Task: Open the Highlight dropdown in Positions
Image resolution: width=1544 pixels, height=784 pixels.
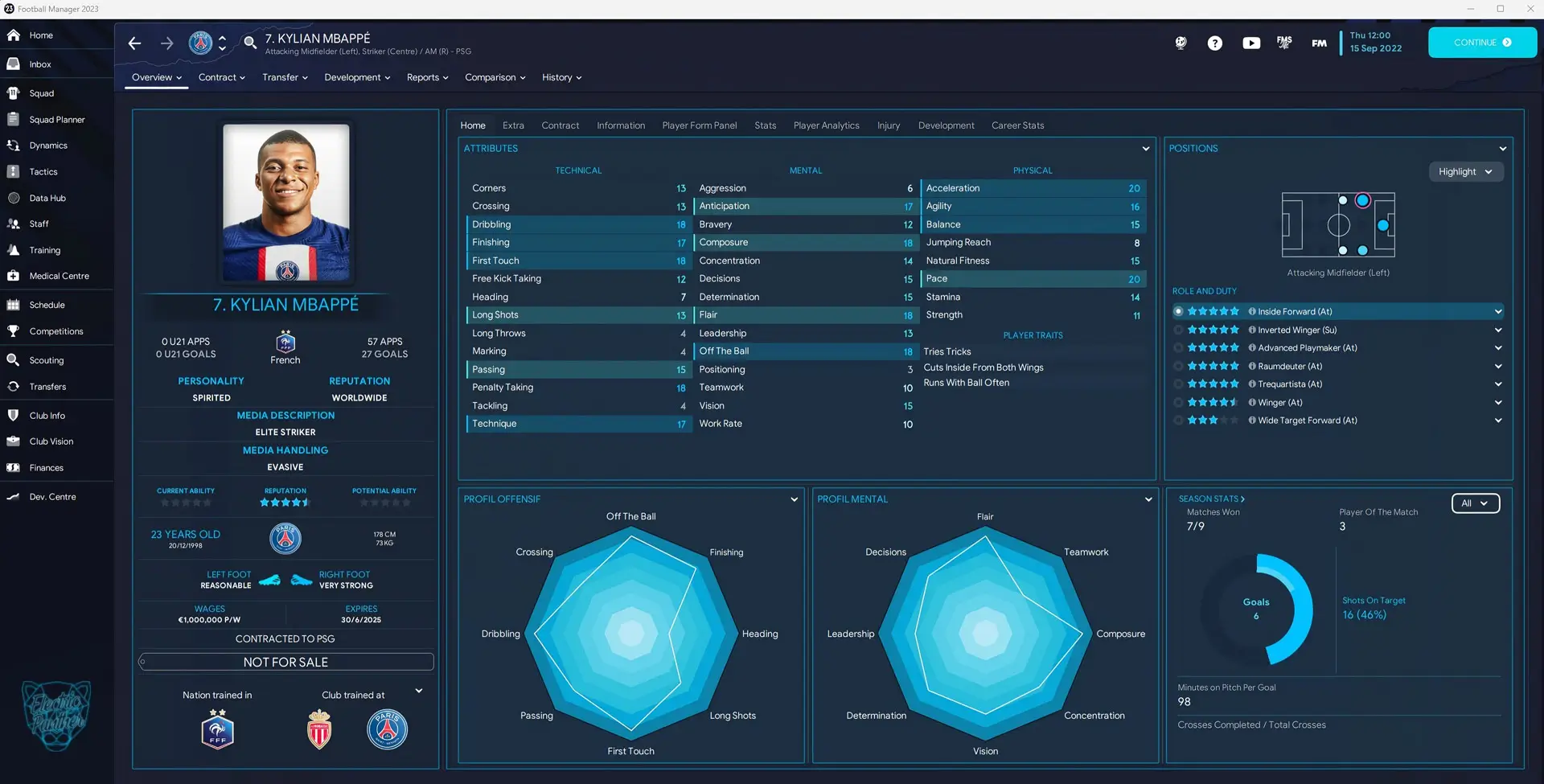Action: [x=1466, y=172]
